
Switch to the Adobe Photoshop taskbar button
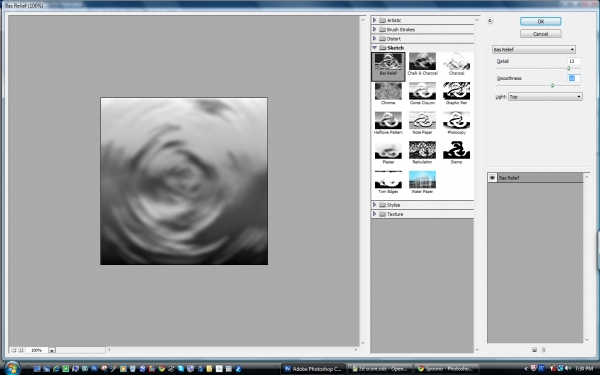click(313, 369)
